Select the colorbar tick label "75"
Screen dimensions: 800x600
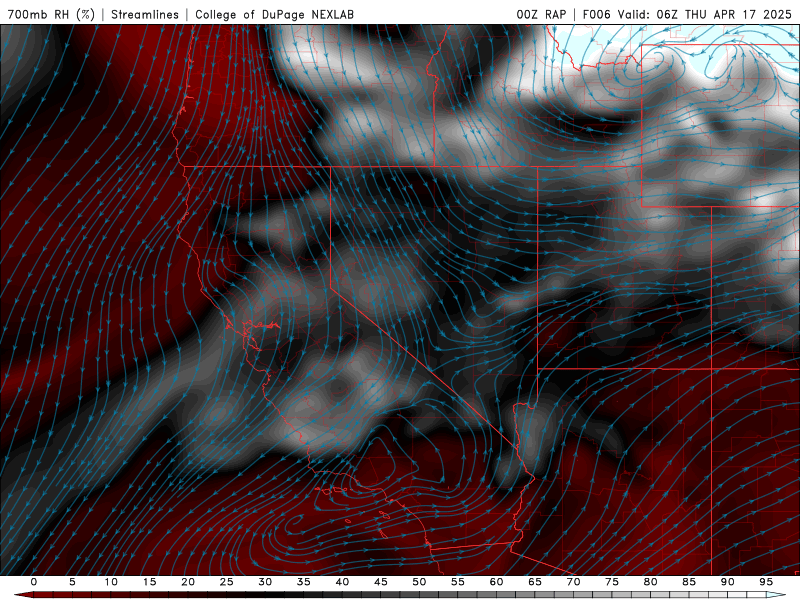tap(612, 582)
